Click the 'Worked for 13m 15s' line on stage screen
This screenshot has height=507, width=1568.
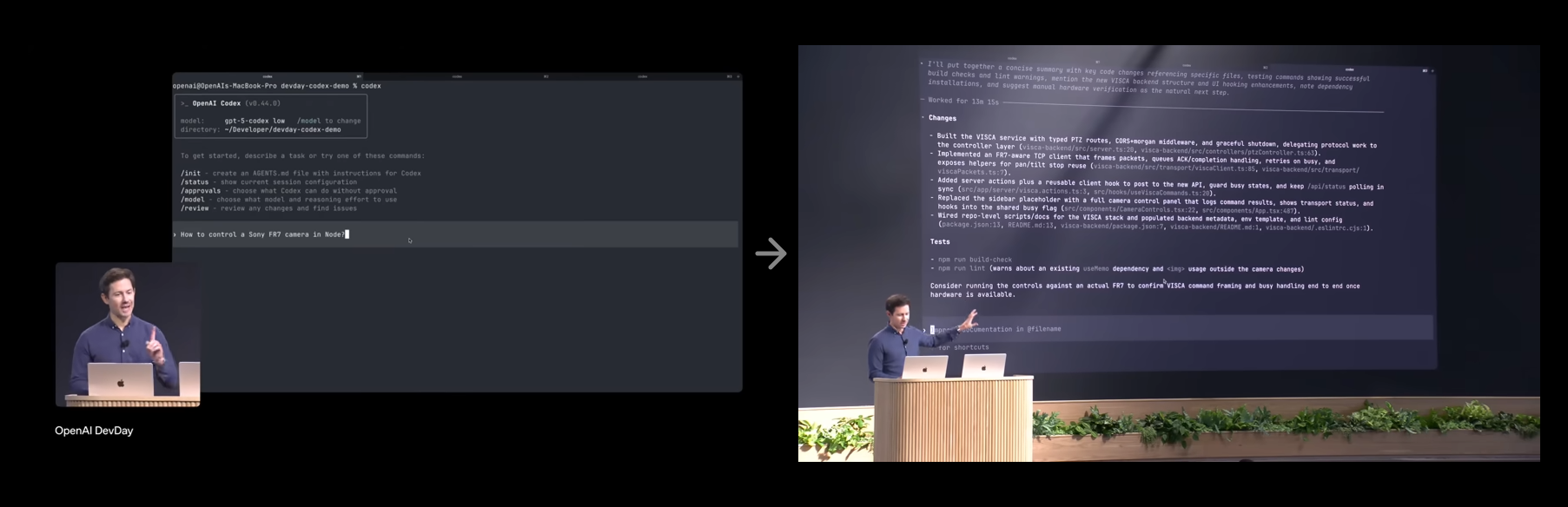963,102
